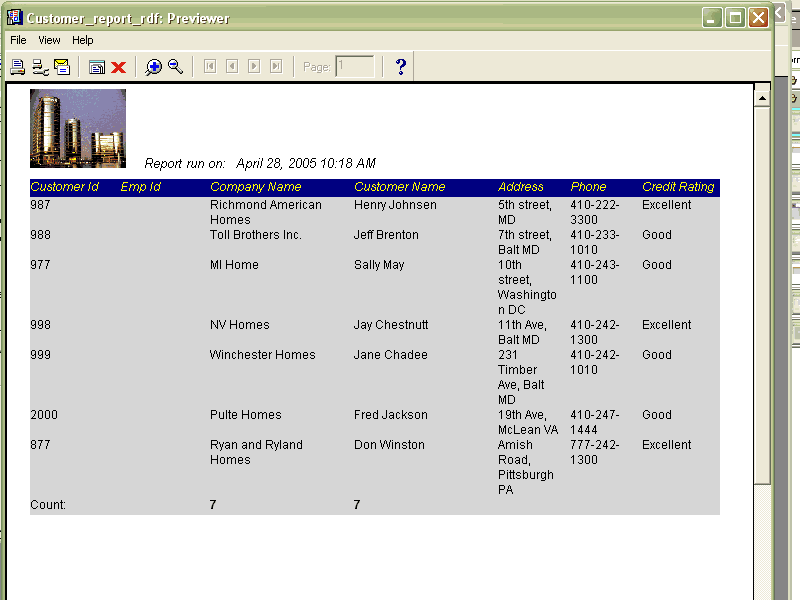
Task: Open the File menu
Action: (18, 40)
